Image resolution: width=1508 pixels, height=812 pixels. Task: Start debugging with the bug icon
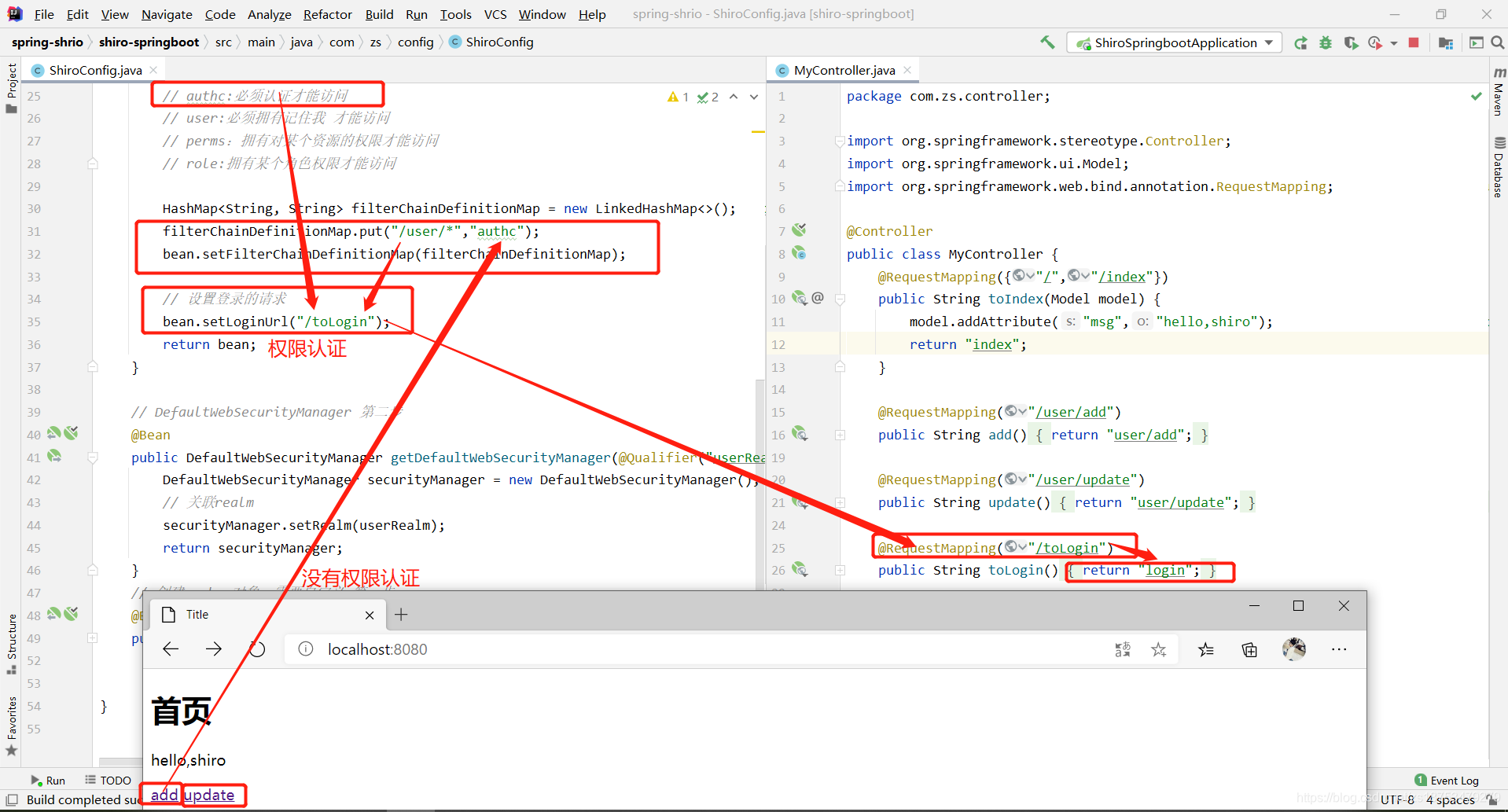[x=1326, y=42]
